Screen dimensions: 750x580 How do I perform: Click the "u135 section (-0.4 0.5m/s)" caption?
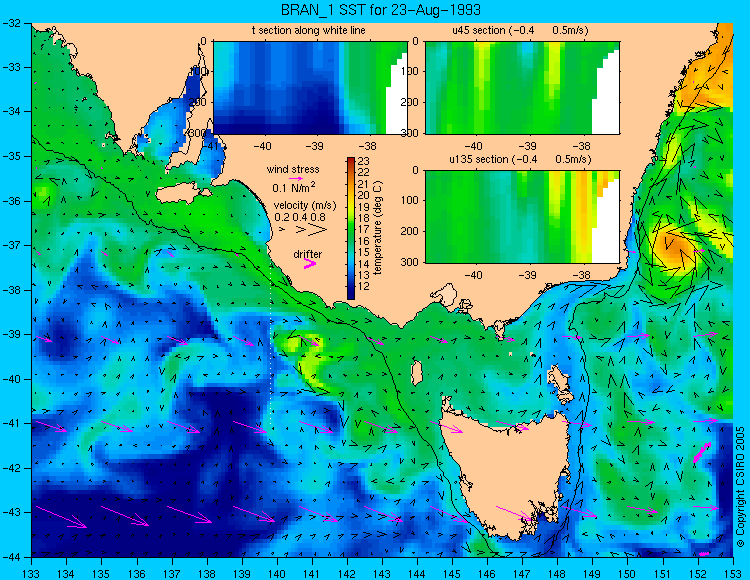(520, 159)
